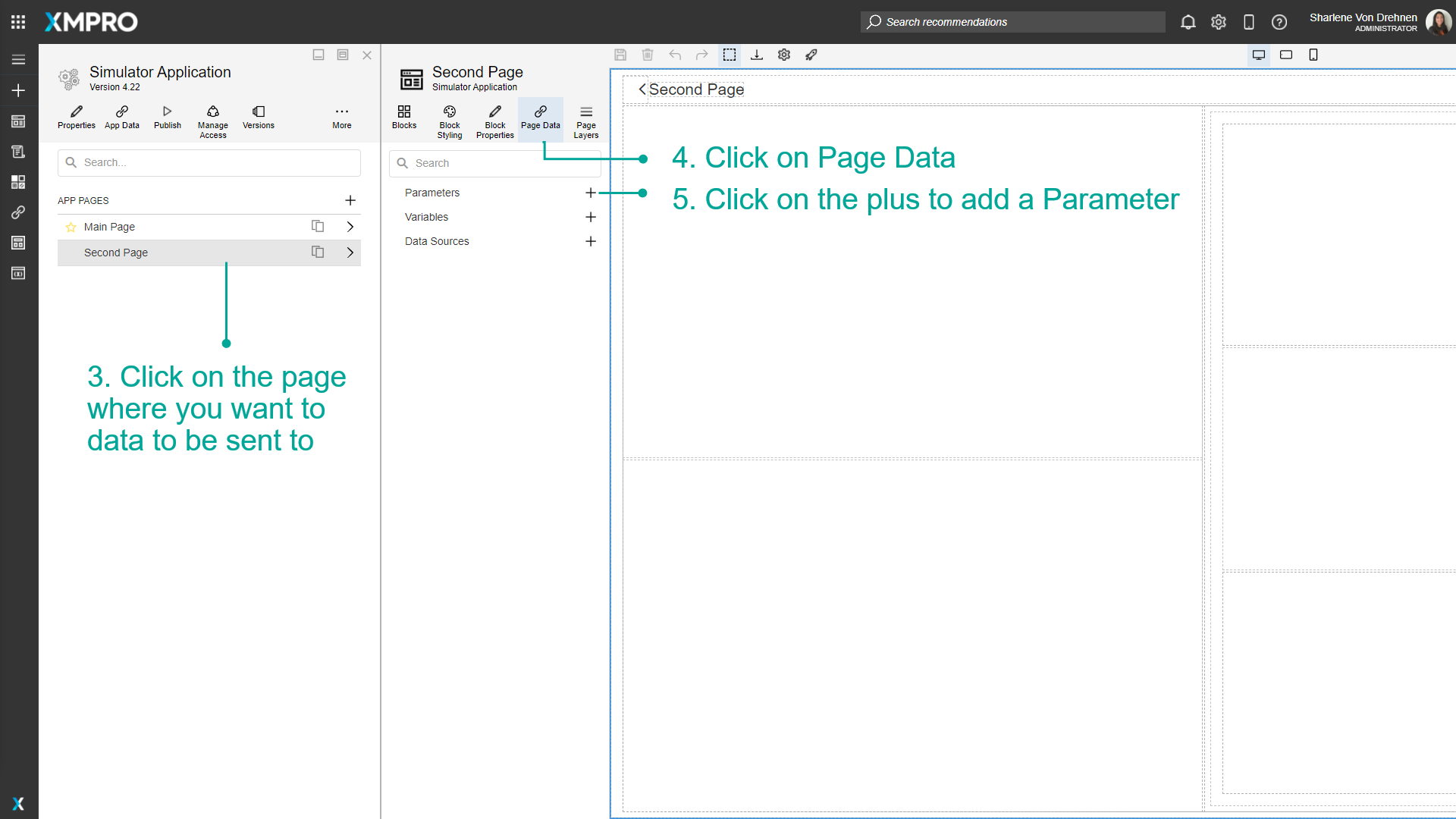Click the Block Properties icon
Viewport: 1456px width, 819px height.
click(494, 120)
